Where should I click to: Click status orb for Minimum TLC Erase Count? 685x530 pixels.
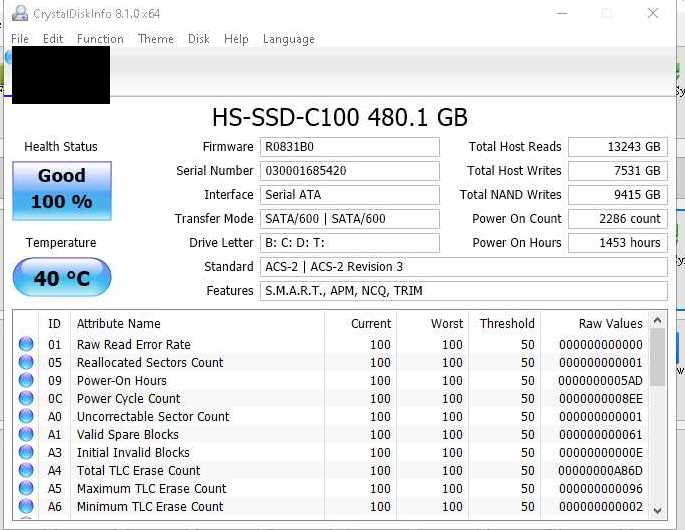(x=26, y=506)
